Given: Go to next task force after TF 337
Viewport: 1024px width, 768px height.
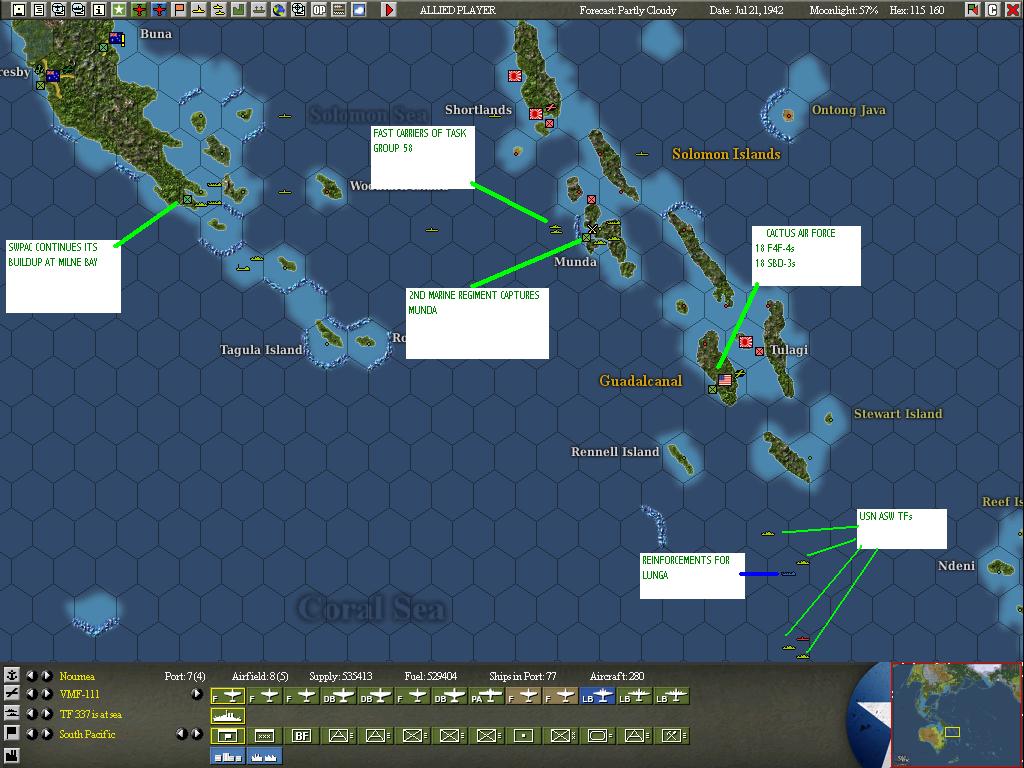Looking at the screenshot, I should pos(47,714).
